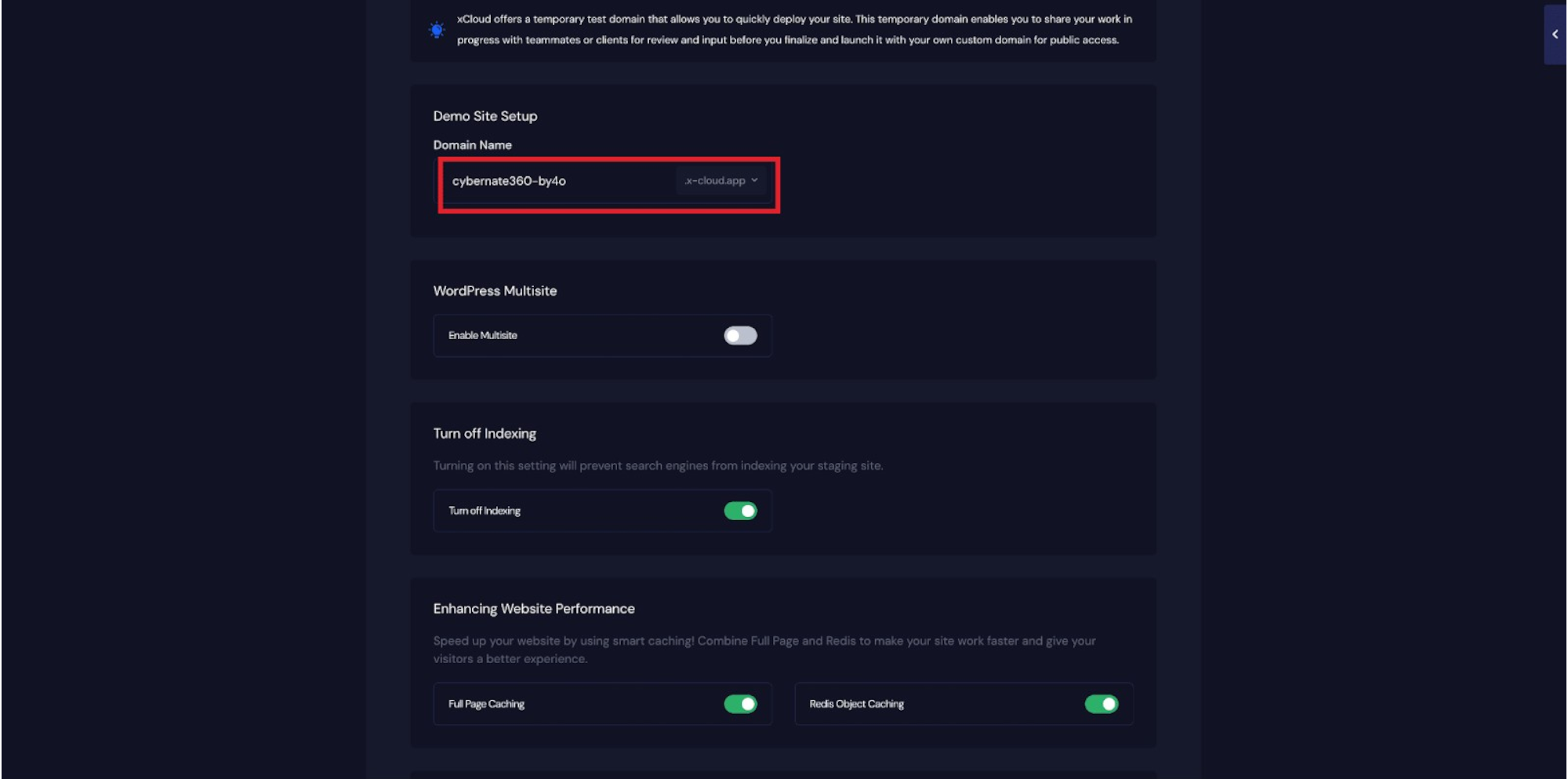Image resolution: width=1568 pixels, height=779 pixels.
Task: Disable Full Page Caching
Action: (740, 704)
